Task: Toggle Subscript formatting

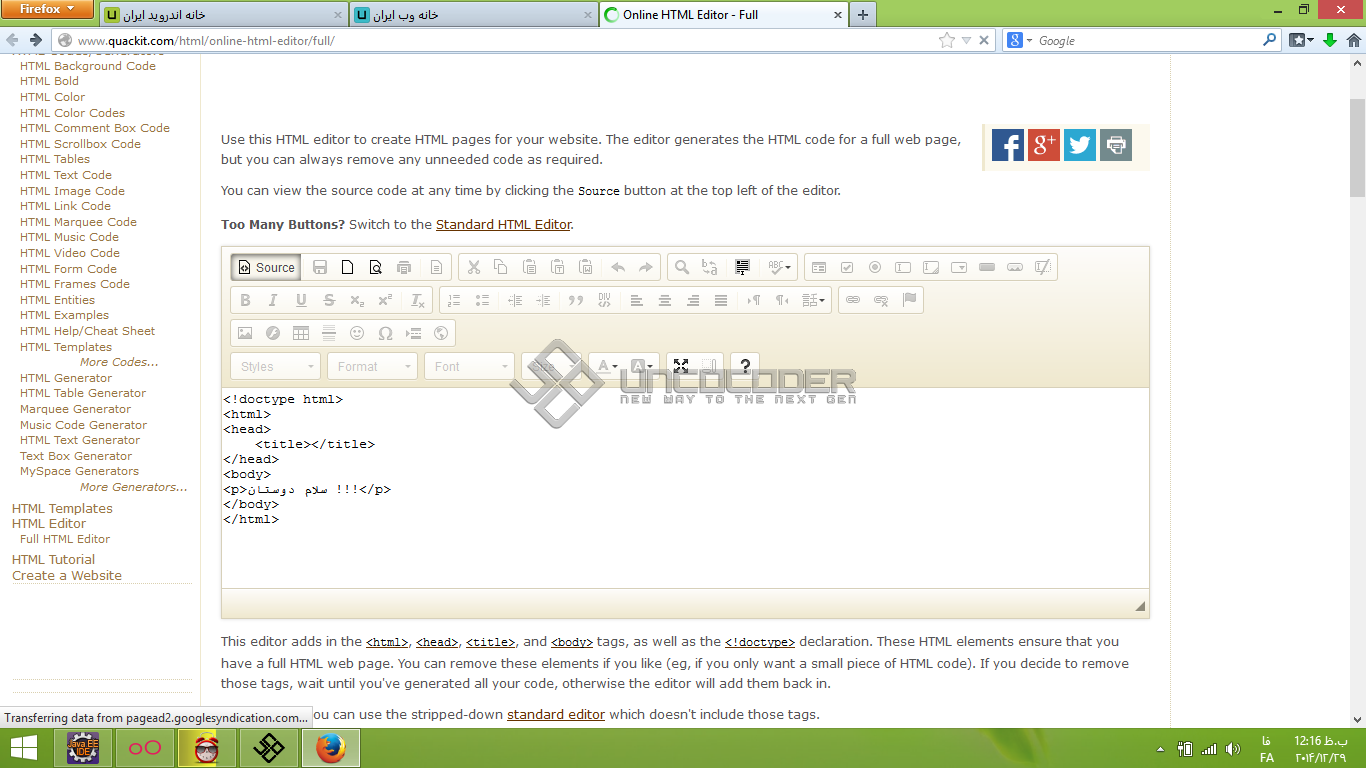Action: pos(357,300)
